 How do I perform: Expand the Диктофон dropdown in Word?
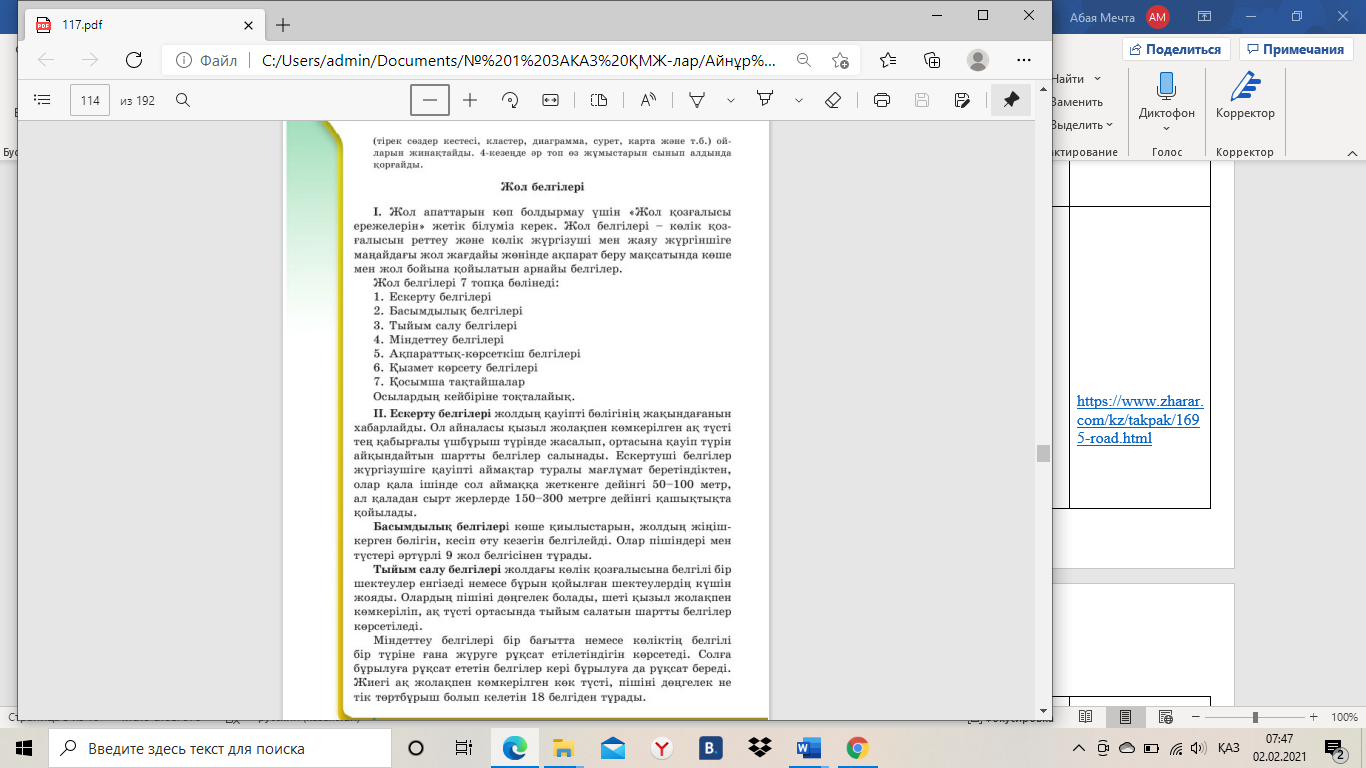tap(1166, 128)
